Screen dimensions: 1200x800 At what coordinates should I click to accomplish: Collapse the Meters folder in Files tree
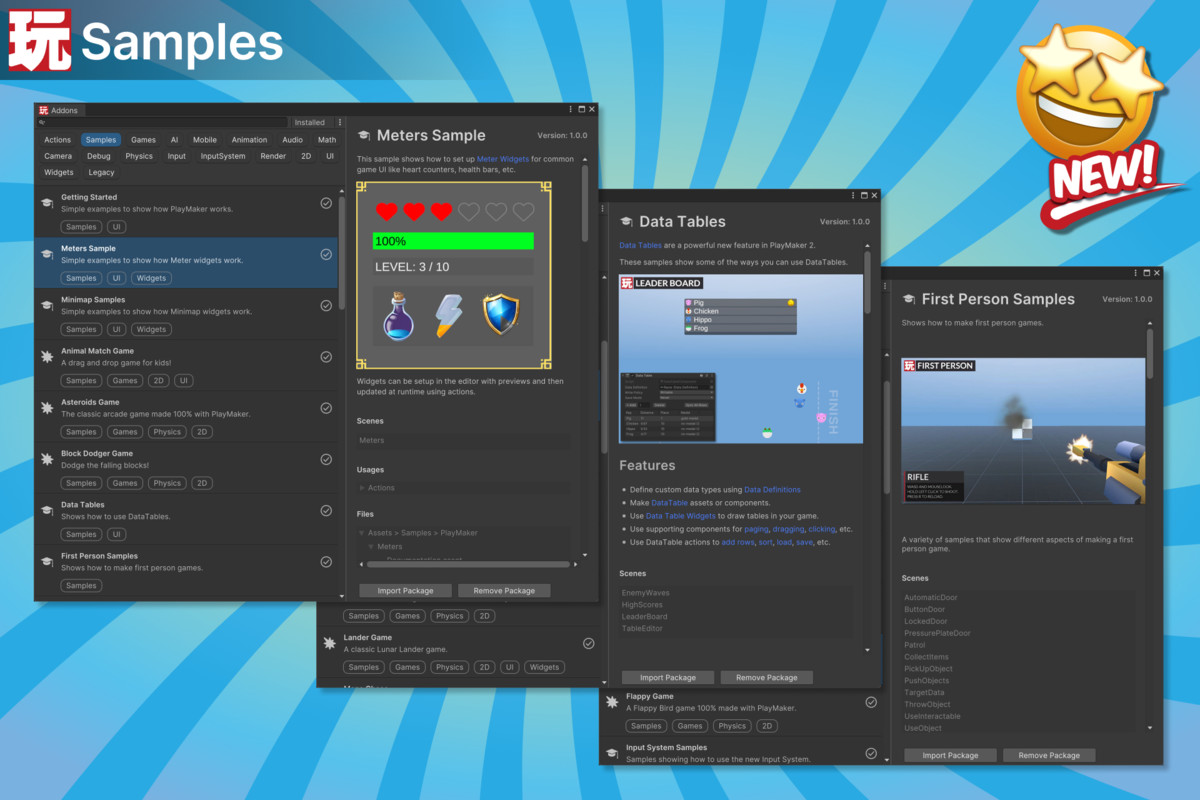coord(371,547)
